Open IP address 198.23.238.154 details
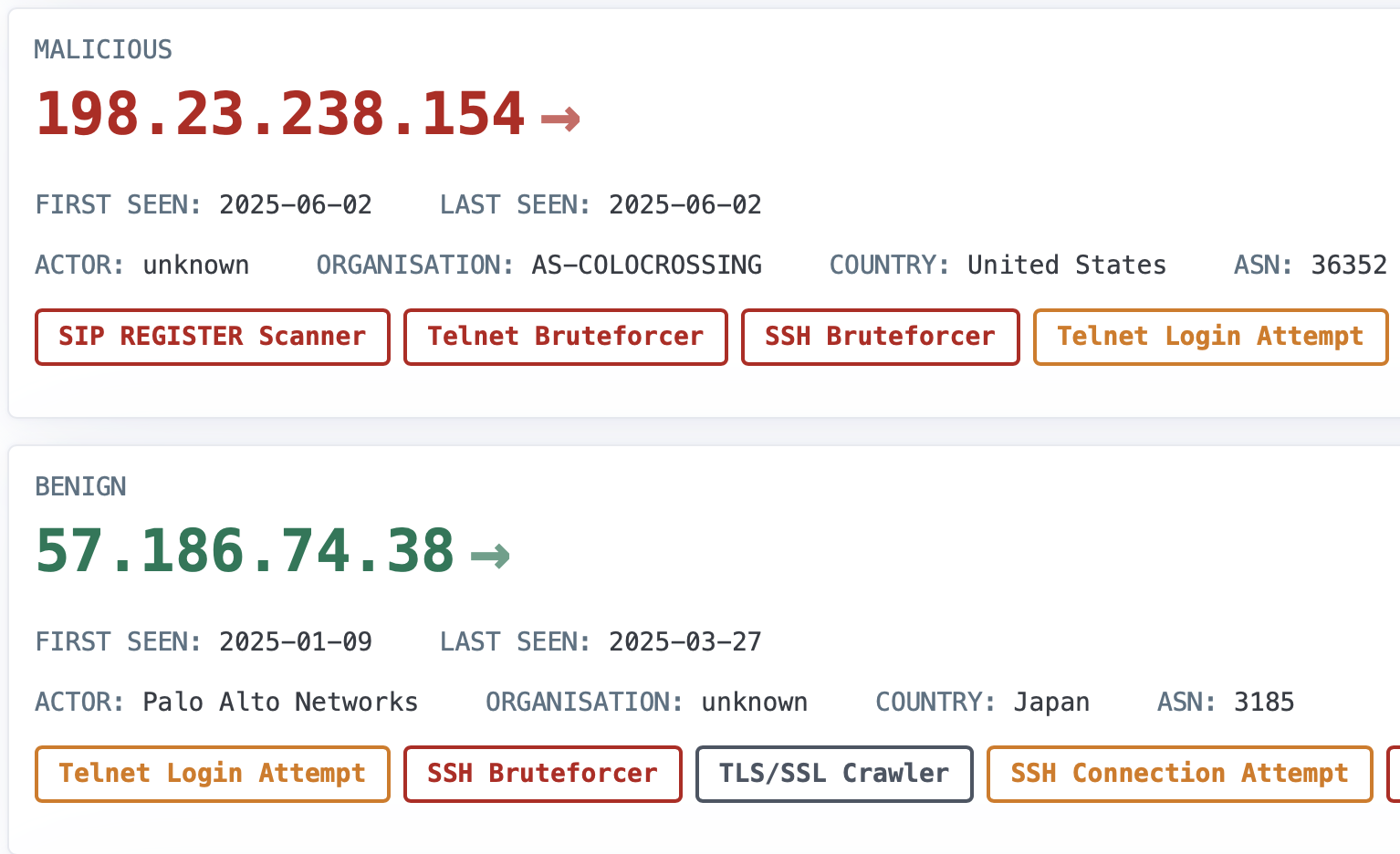The image size is (1400, 854). tap(280, 114)
